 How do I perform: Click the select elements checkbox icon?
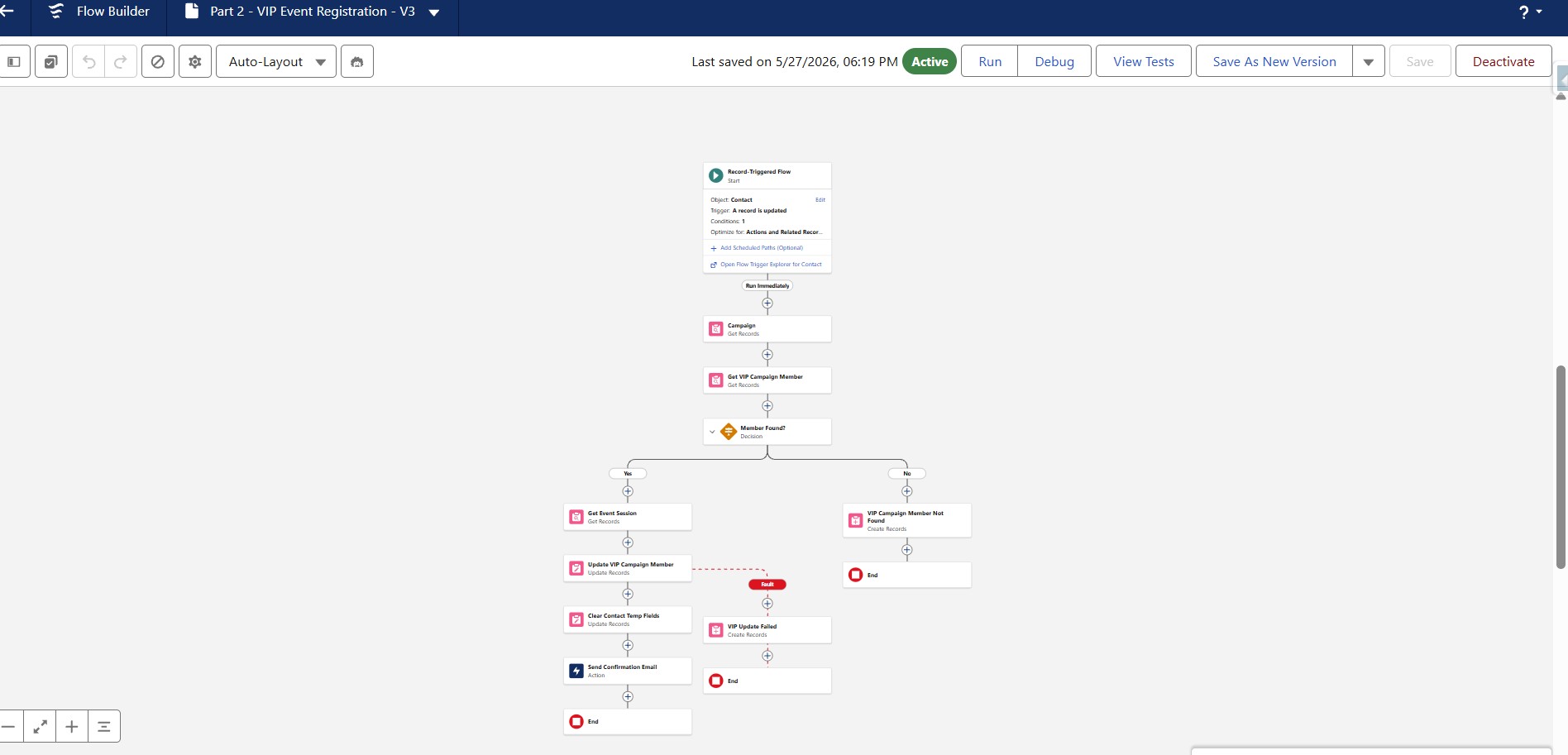pos(51,61)
